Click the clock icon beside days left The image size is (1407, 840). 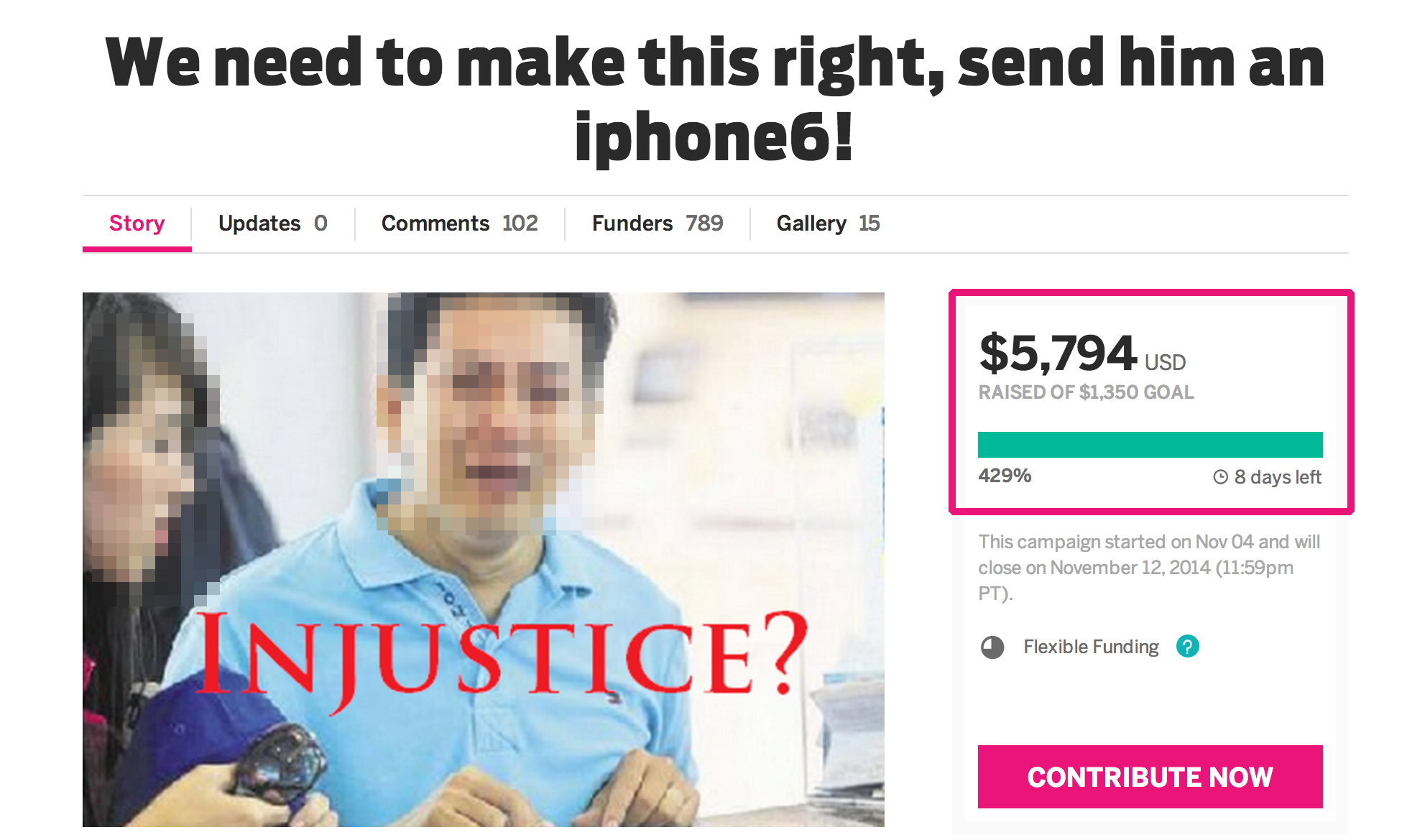1220,477
